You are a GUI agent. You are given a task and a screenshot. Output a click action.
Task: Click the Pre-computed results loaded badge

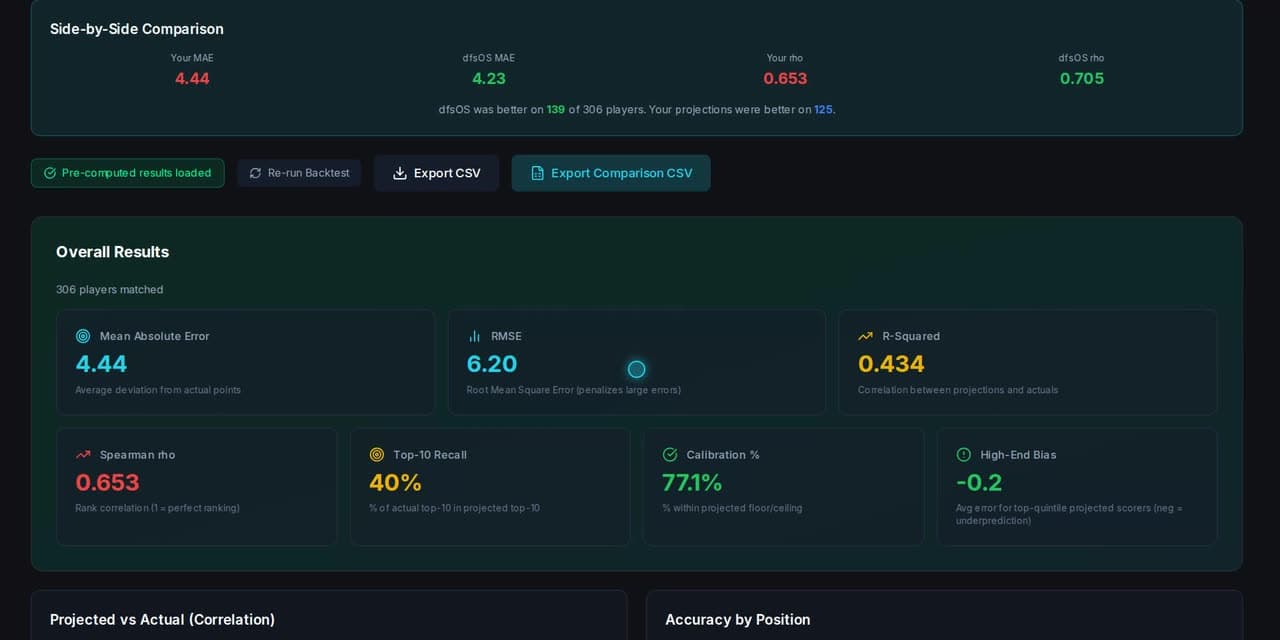click(128, 173)
